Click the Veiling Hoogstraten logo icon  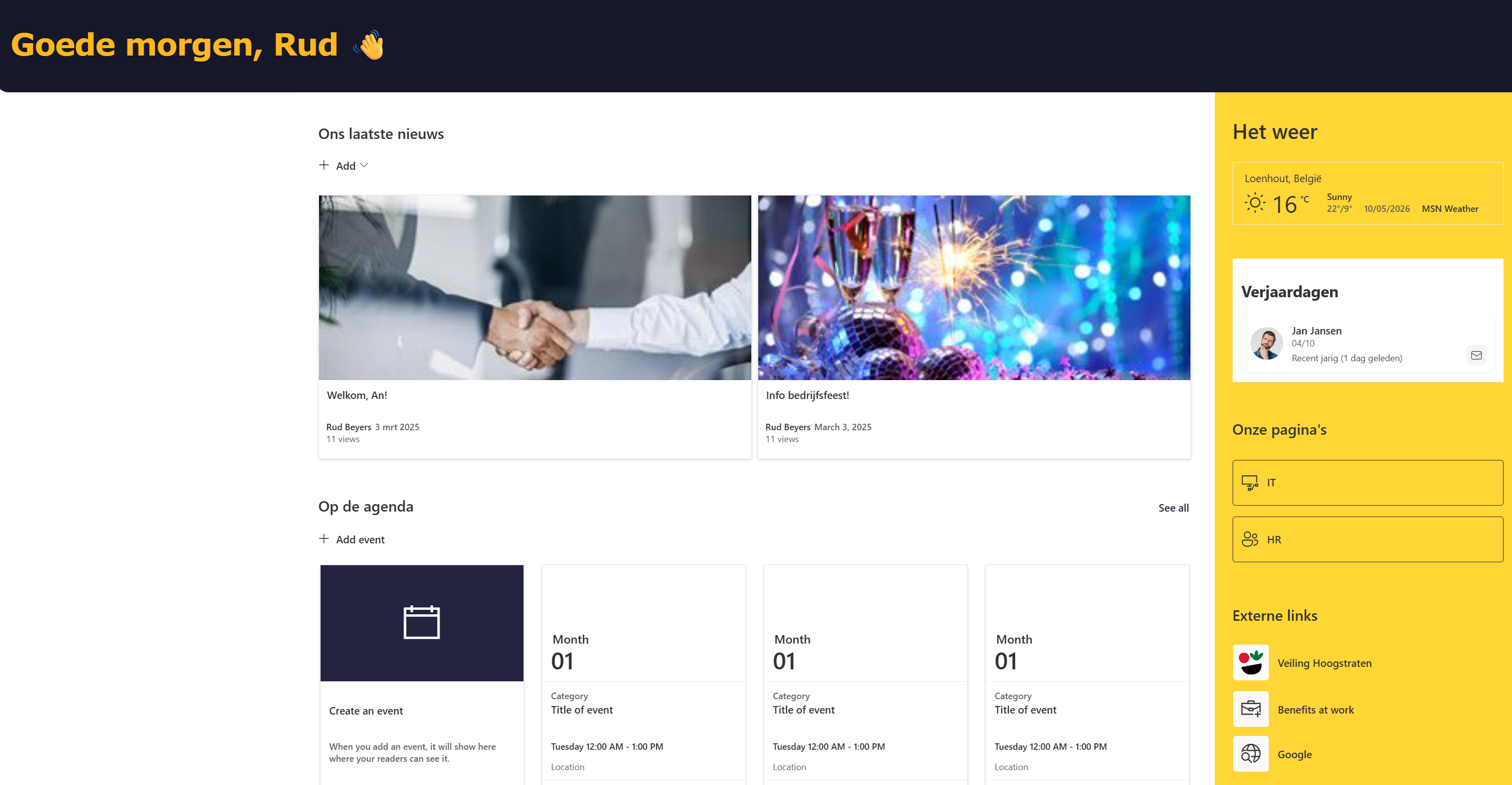pos(1251,662)
